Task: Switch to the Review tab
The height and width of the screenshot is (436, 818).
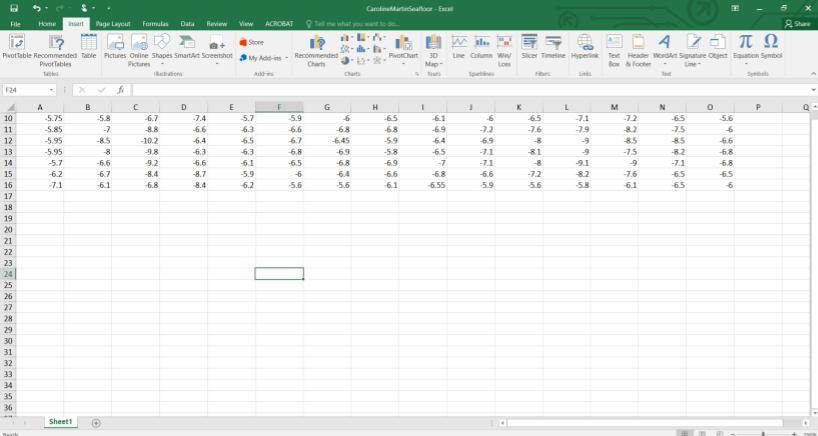Action: 216,24
